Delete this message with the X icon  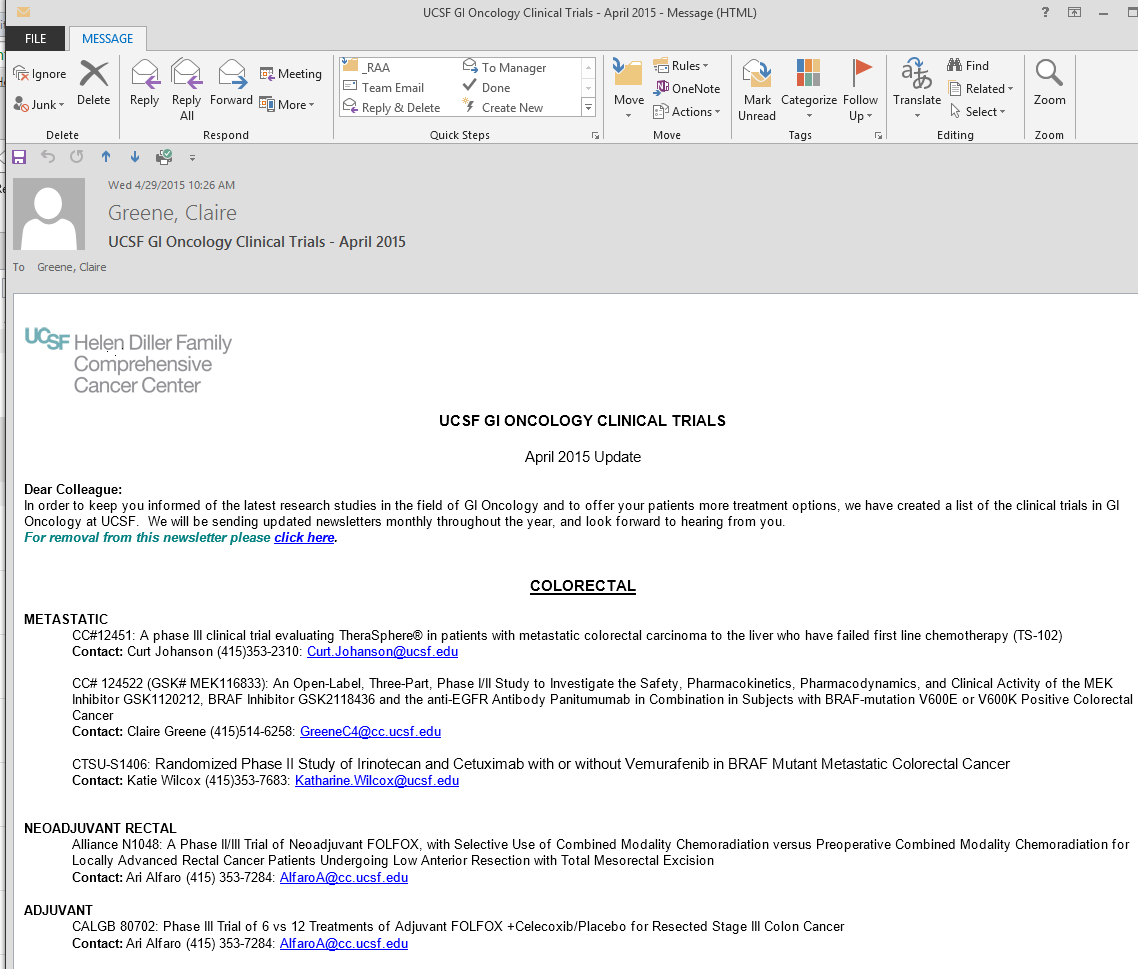click(x=94, y=83)
